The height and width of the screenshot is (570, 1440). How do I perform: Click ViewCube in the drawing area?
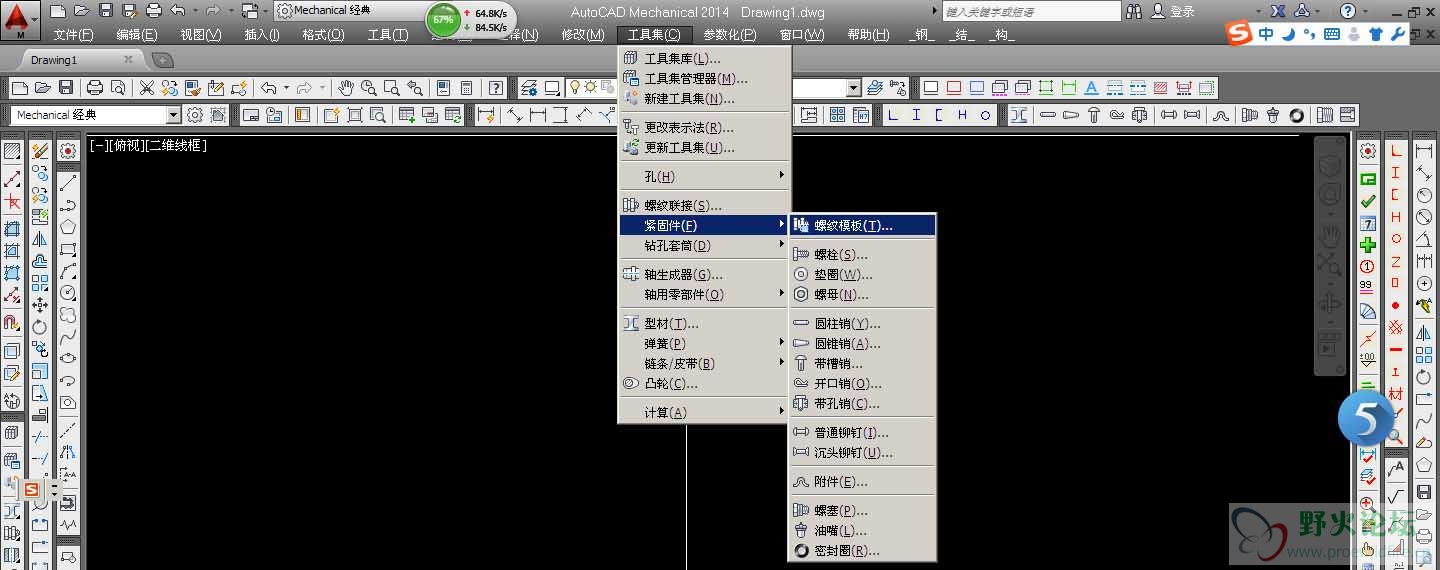[1329, 165]
